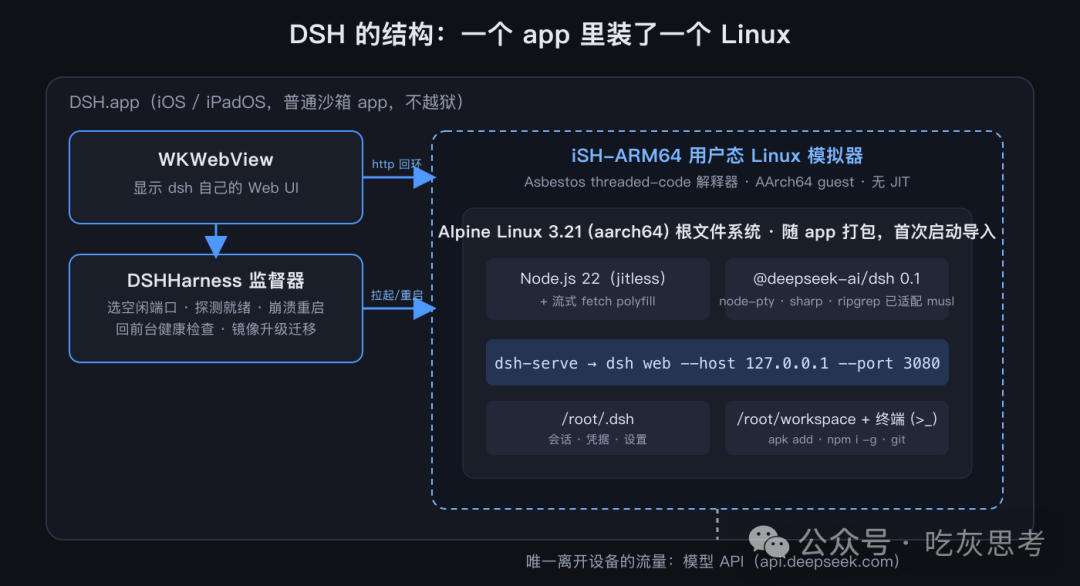
Task: Select "/root/workspace + 终端" card title
Action: click(x=836, y=419)
